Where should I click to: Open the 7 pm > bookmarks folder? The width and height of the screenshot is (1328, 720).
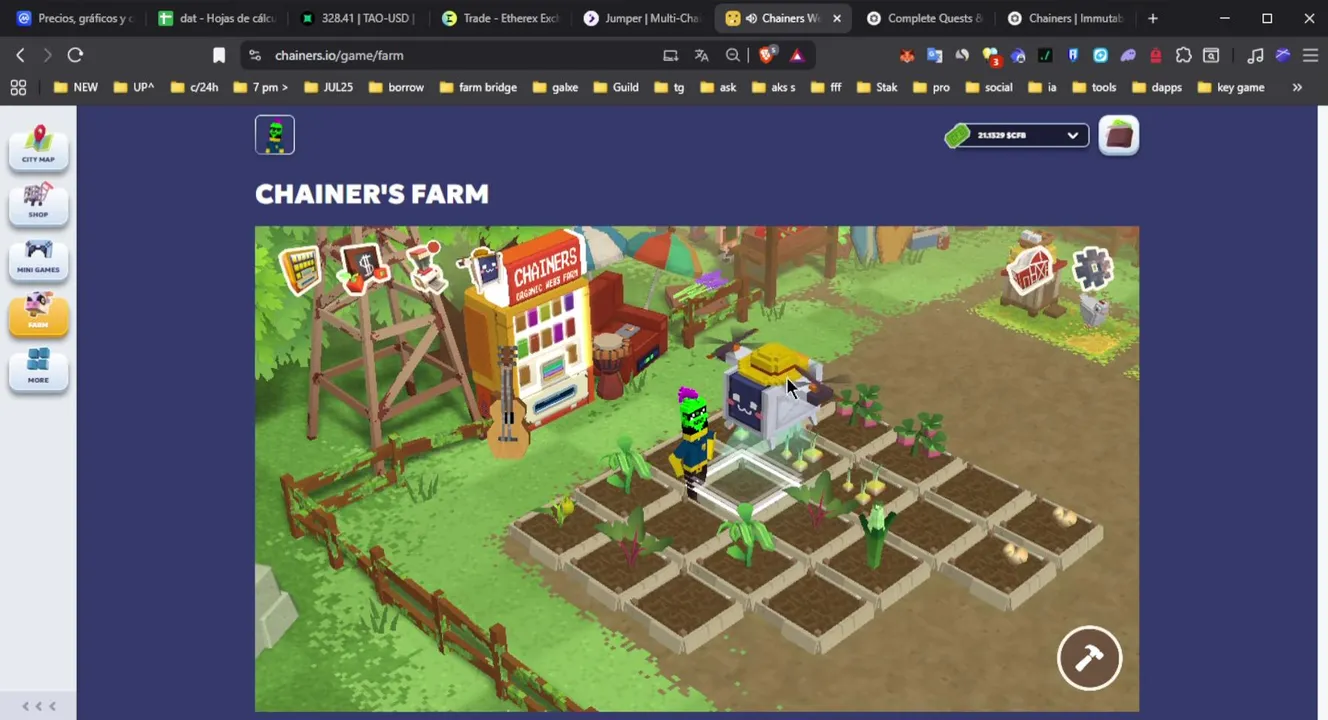click(x=261, y=87)
